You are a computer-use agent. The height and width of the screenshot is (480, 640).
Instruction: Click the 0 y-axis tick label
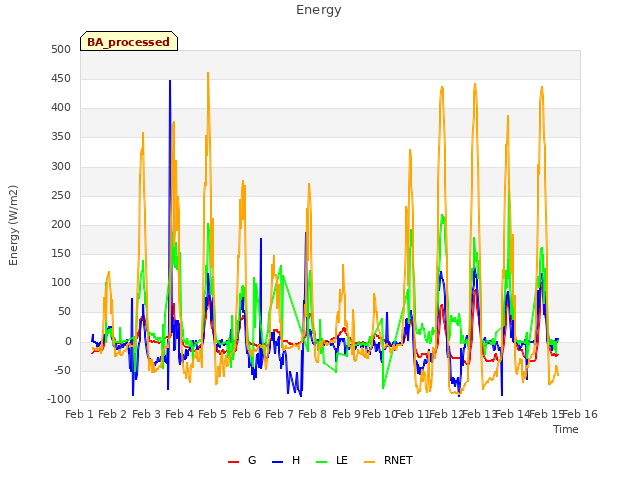68,342
